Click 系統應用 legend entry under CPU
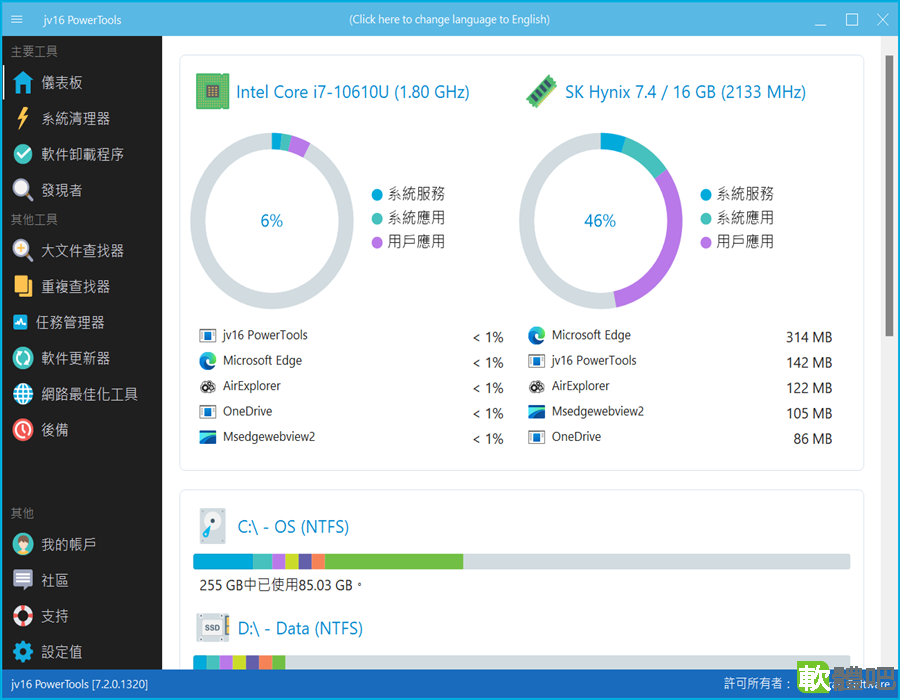The image size is (900, 700). (408, 218)
